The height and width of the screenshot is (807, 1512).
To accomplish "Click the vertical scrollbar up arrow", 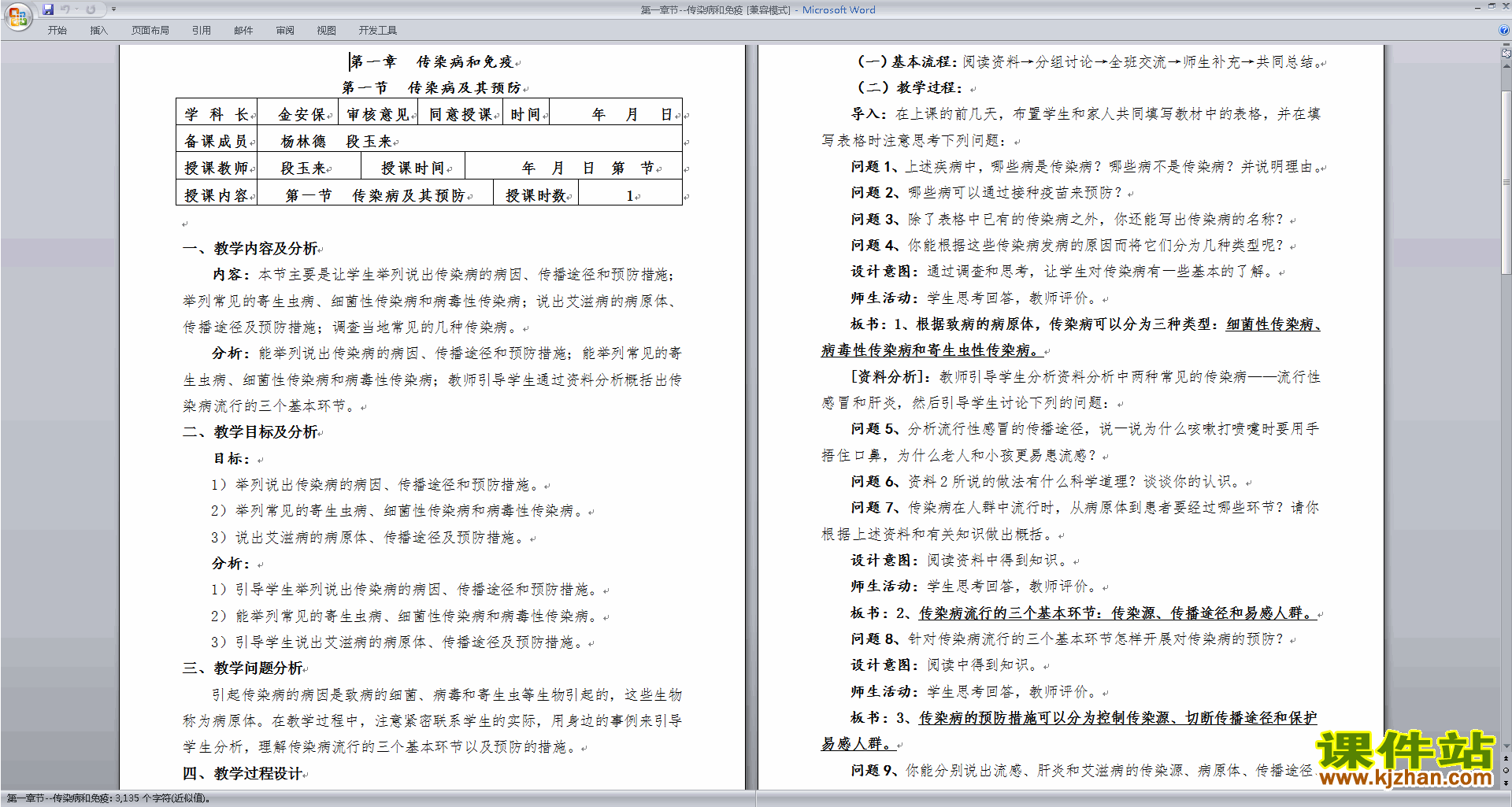I will [x=1506, y=65].
